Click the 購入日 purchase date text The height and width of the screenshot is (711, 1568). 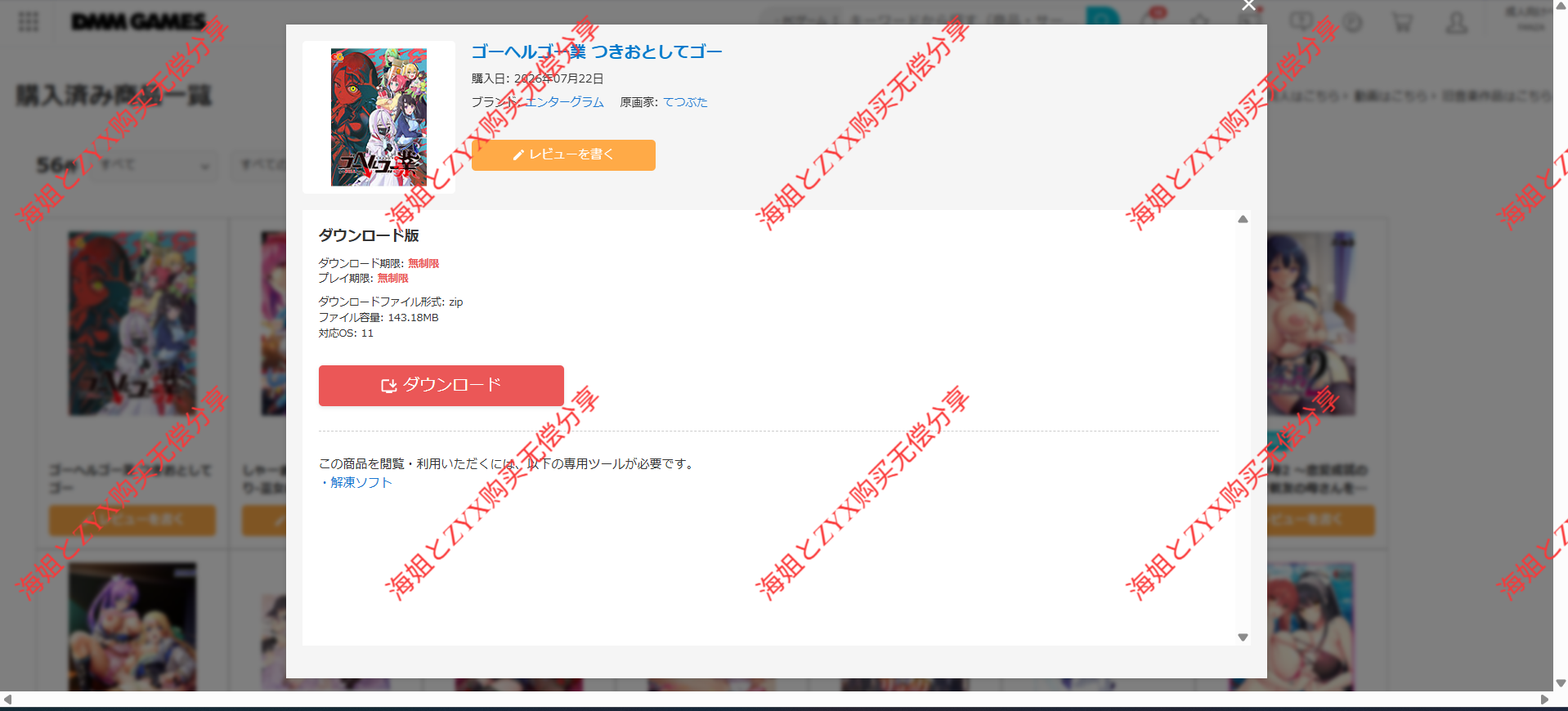point(537,78)
